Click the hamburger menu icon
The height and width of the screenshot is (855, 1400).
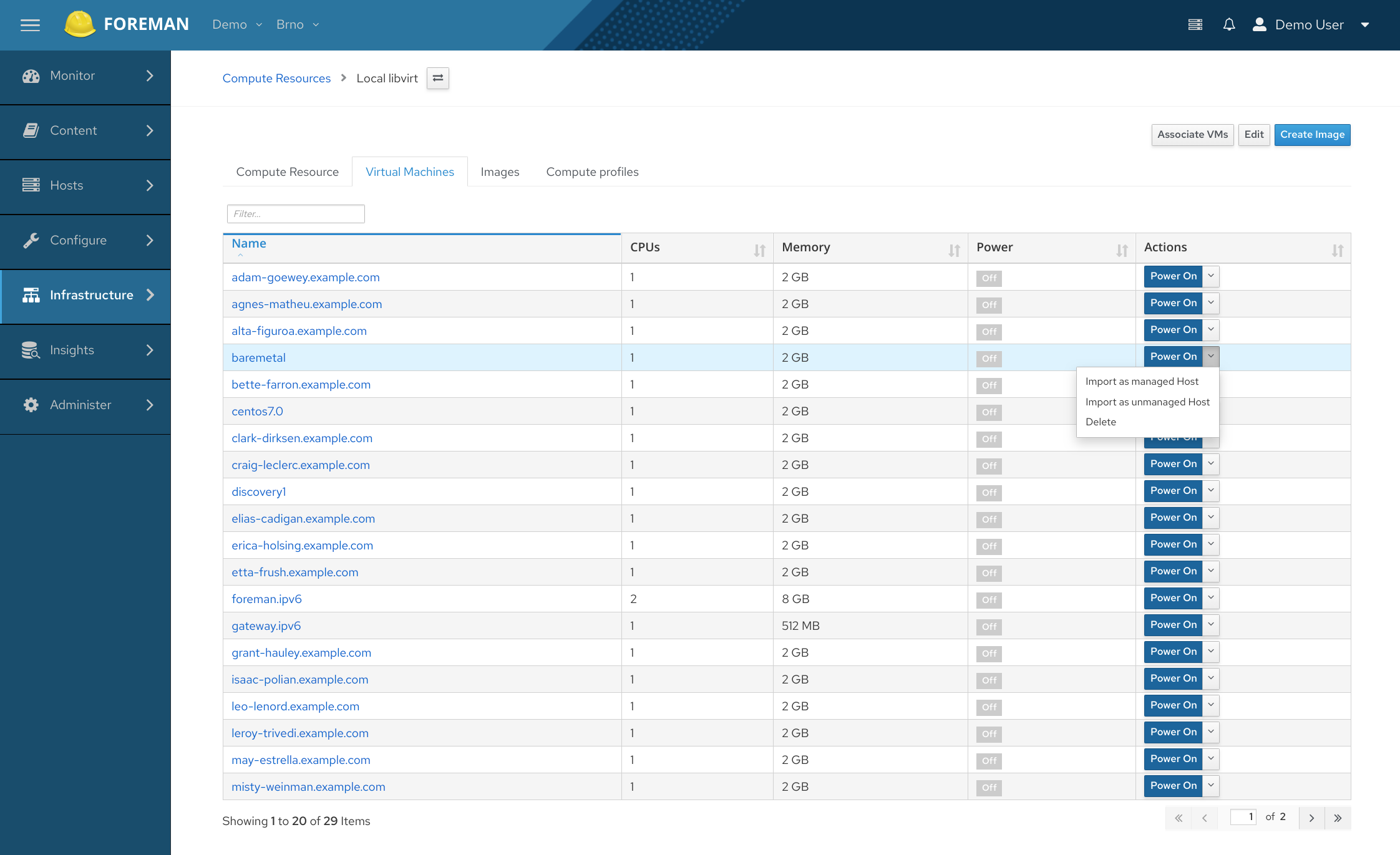30,25
